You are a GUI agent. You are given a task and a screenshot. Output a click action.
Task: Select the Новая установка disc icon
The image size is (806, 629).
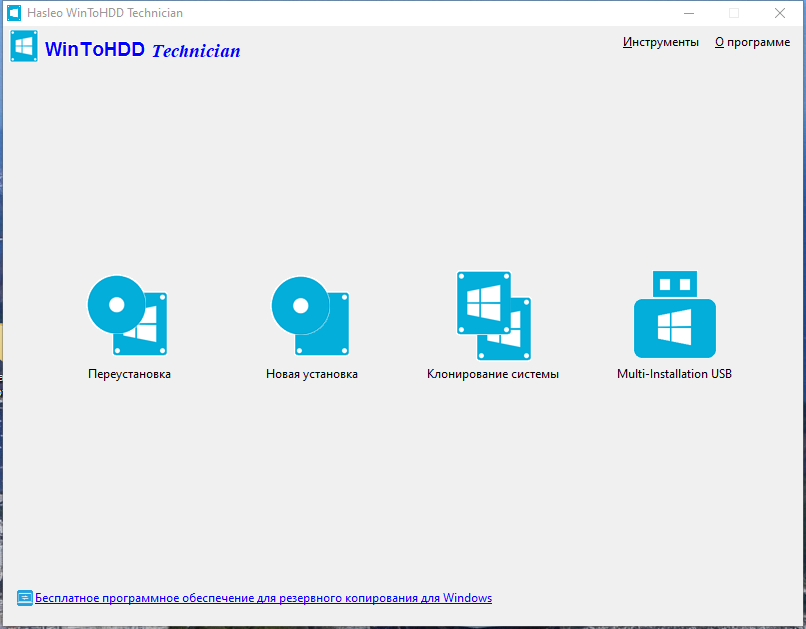click(308, 313)
